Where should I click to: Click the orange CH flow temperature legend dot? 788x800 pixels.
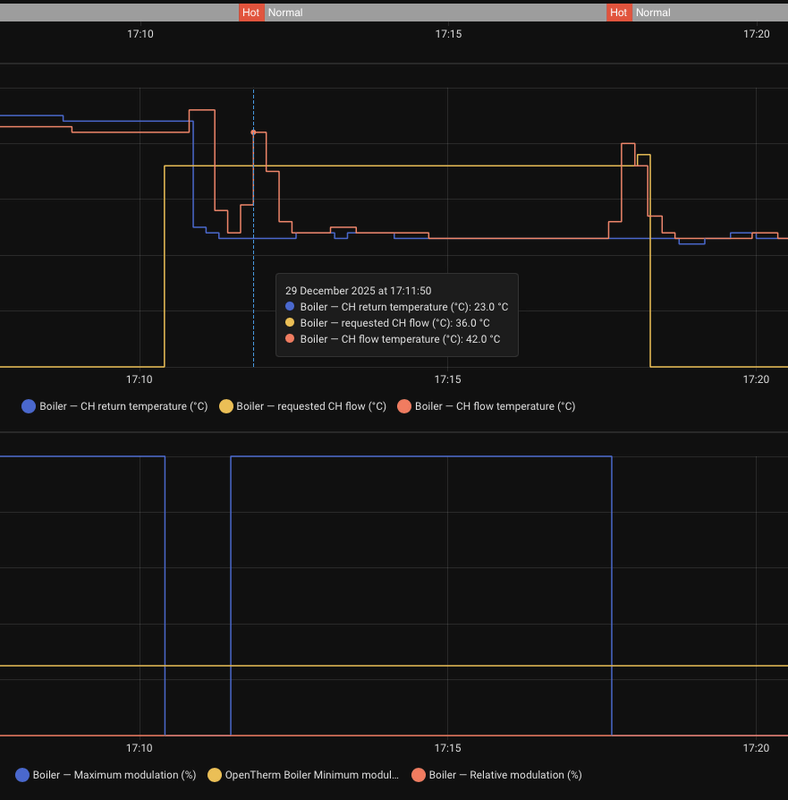(x=404, y=407)
